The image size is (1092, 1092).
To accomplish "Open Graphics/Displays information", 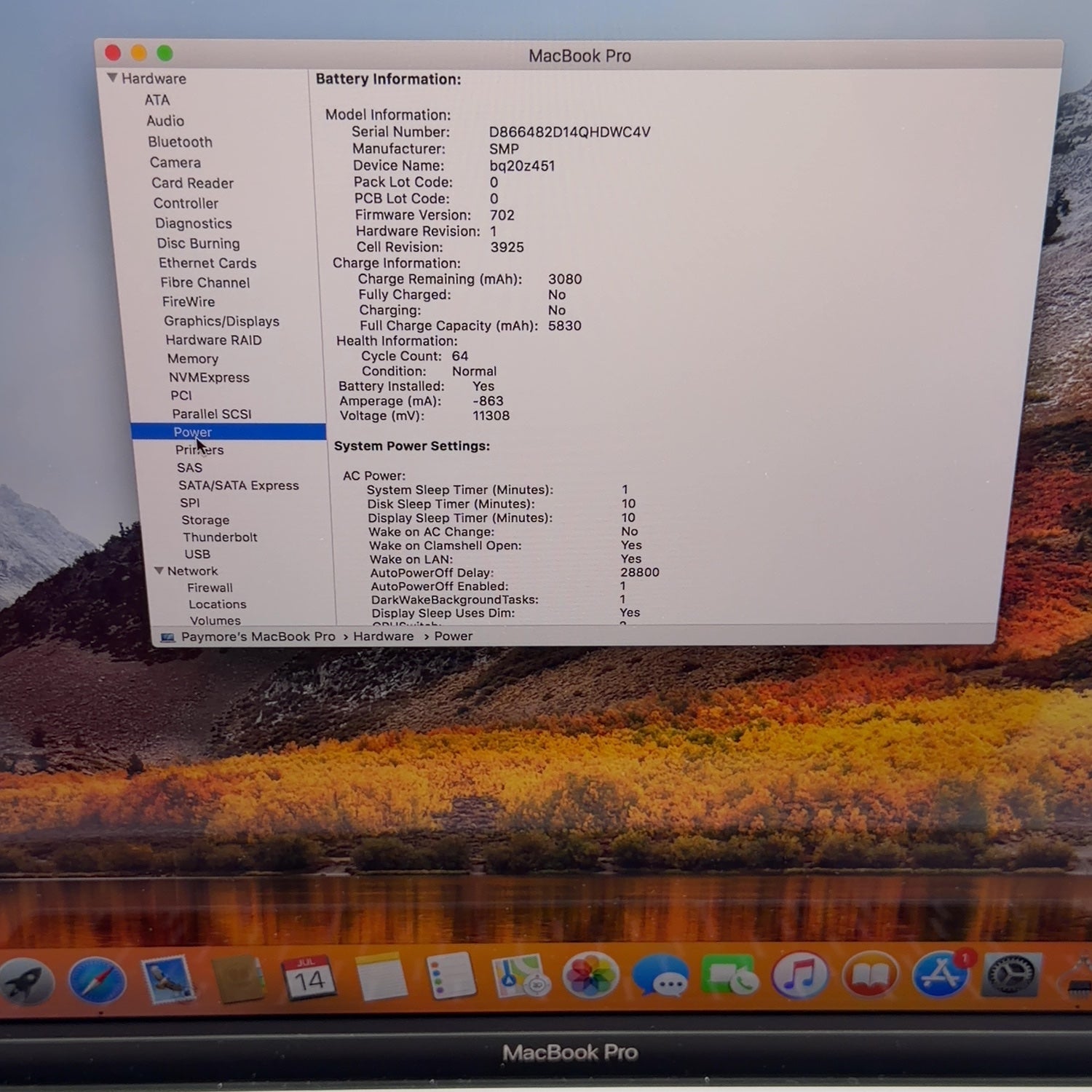I will click(x=222, y=321).
